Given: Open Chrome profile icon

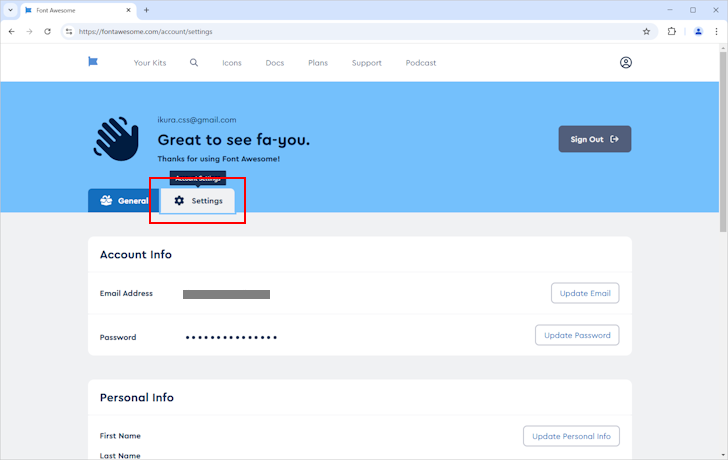Looking at the screenshot, I should 699,31.
